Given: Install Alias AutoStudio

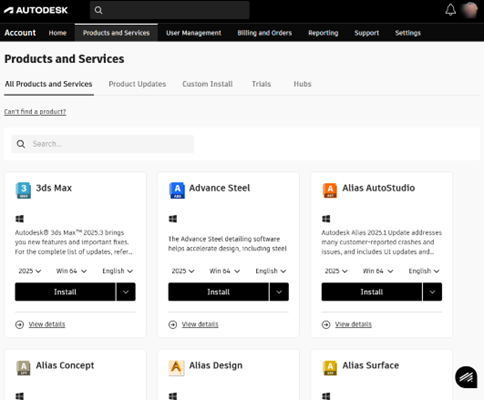Looking at the screenshot, I should tap(372, 292).
